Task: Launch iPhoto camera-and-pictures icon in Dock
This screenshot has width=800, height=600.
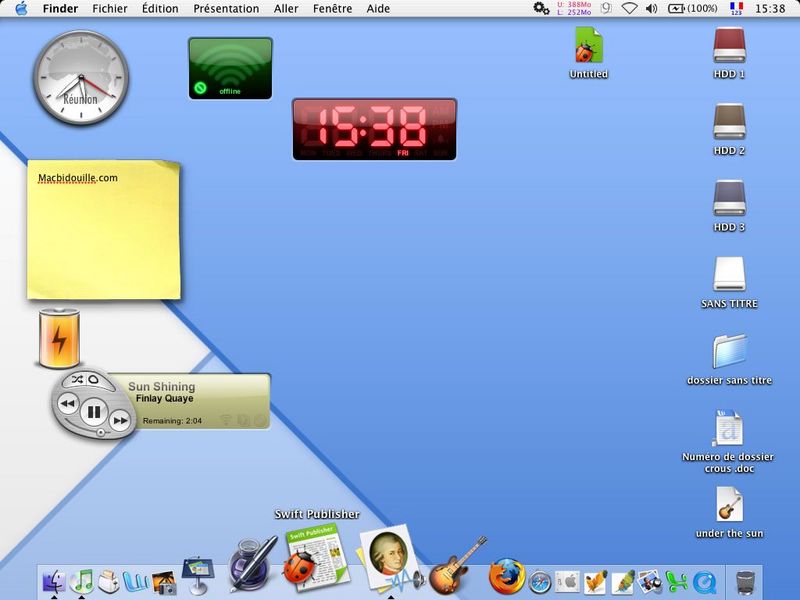Action: (650, 582)
